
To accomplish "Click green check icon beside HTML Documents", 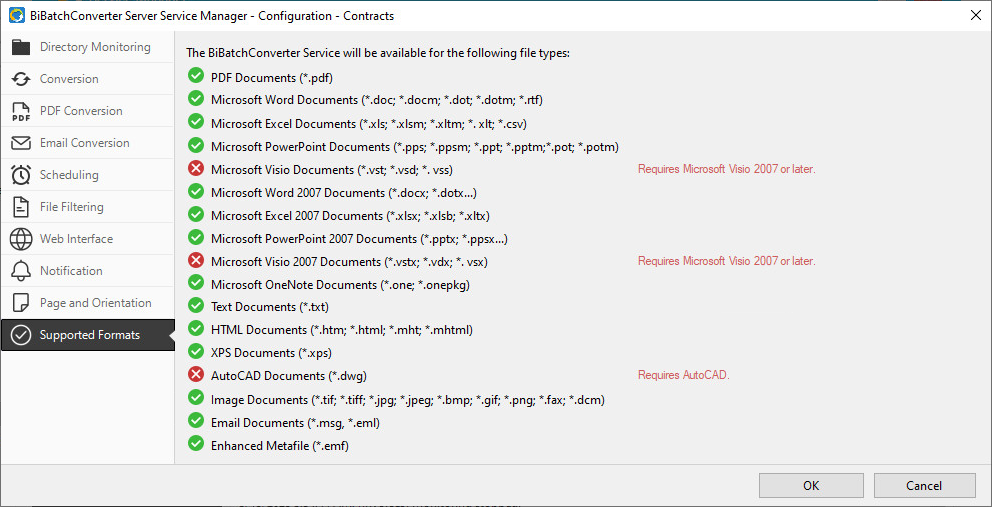I will pyautogui.click(x=196, y=328).
